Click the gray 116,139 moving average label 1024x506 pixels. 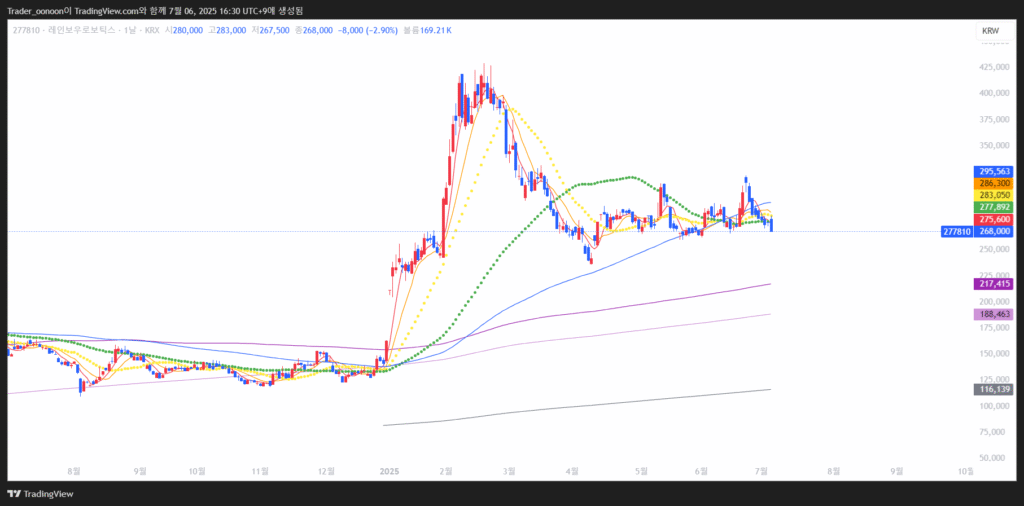tap(995, 389)
